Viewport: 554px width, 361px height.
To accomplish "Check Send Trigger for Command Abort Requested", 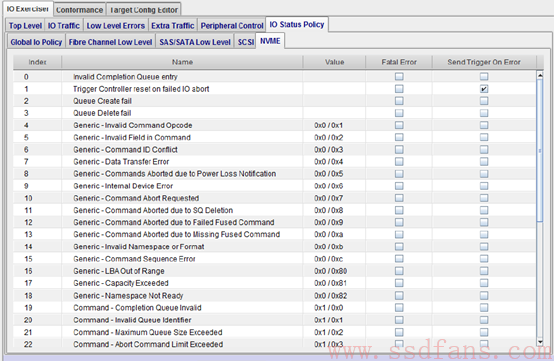I will click(x=484, y=198).
